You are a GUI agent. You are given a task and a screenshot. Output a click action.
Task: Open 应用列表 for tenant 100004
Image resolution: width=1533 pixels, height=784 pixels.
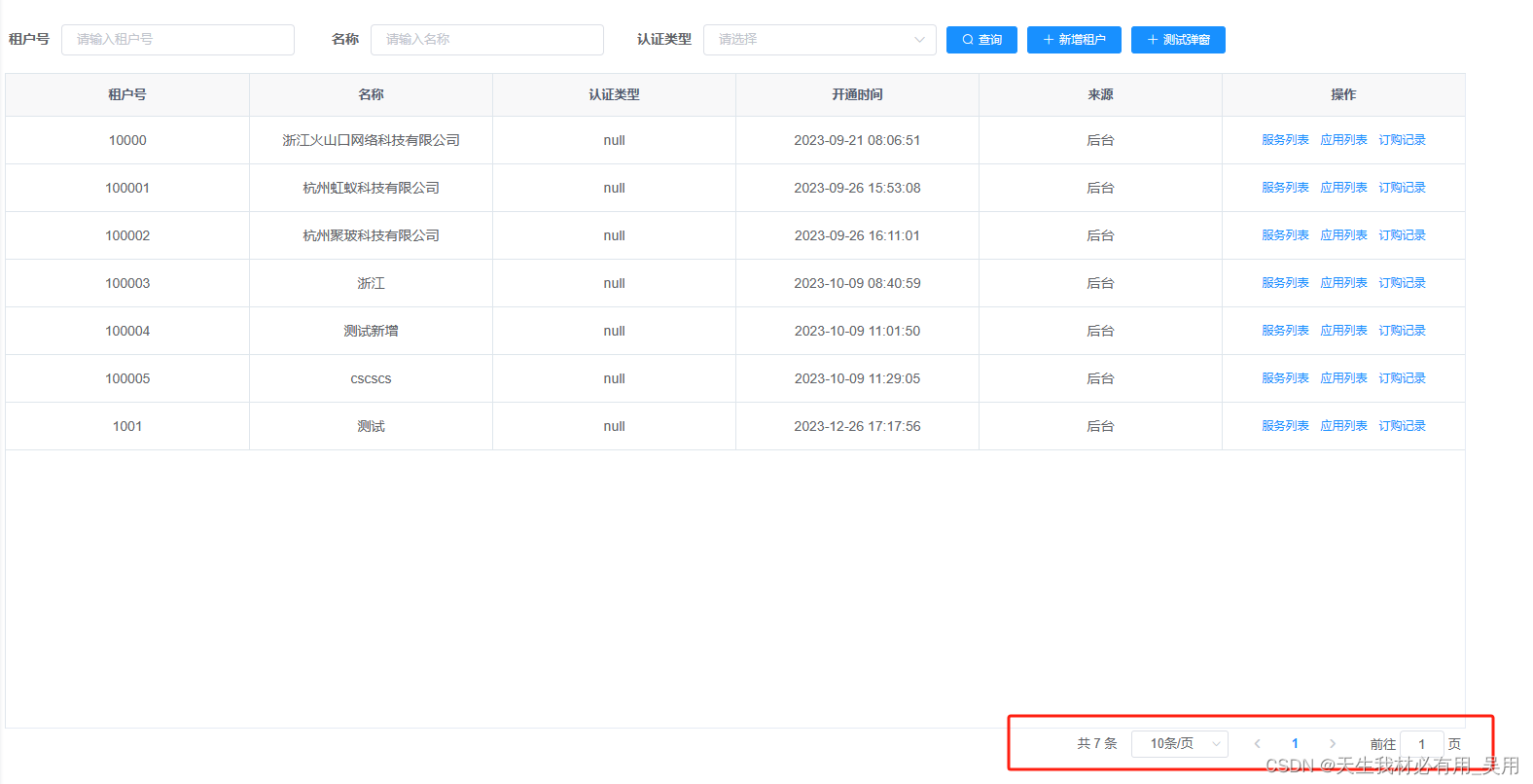pos(1343,331)
